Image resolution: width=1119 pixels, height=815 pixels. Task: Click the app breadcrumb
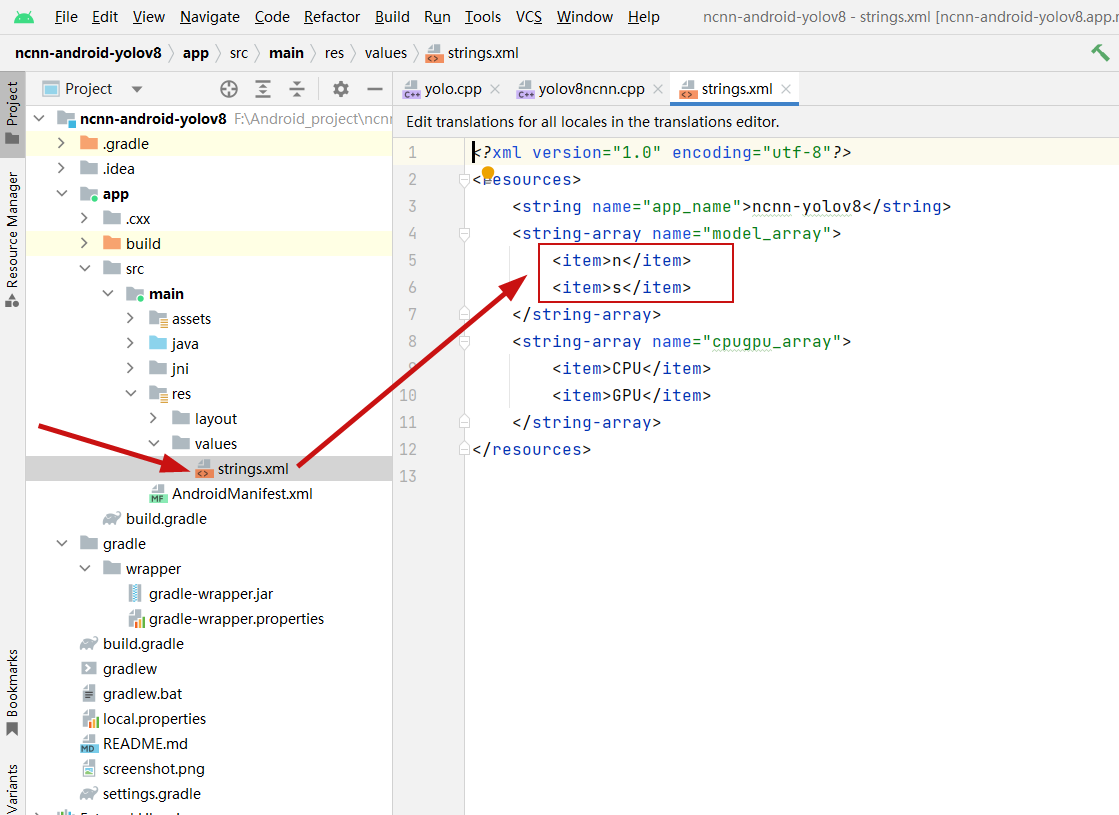click(x=196, y=53)
